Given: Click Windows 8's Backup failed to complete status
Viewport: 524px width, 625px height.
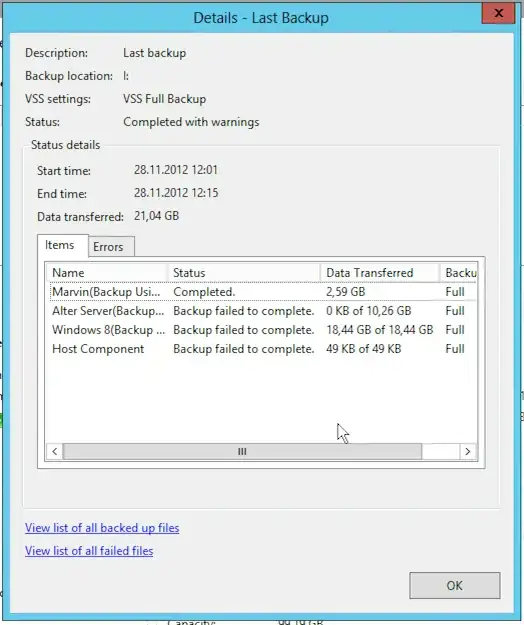Looking at the screenshot, I should (243, 330).
